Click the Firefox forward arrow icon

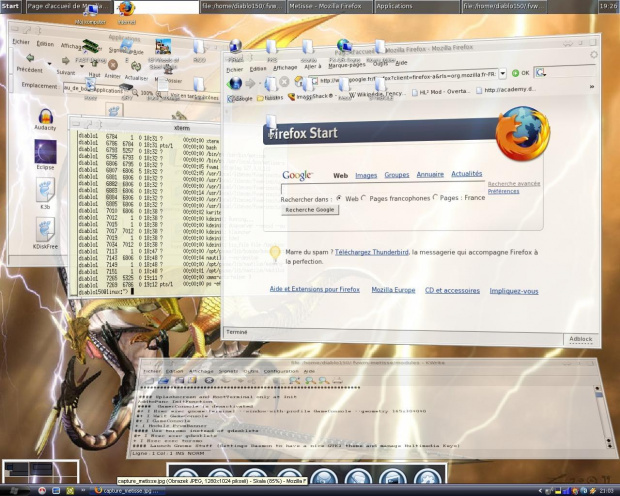pos(250,83)
